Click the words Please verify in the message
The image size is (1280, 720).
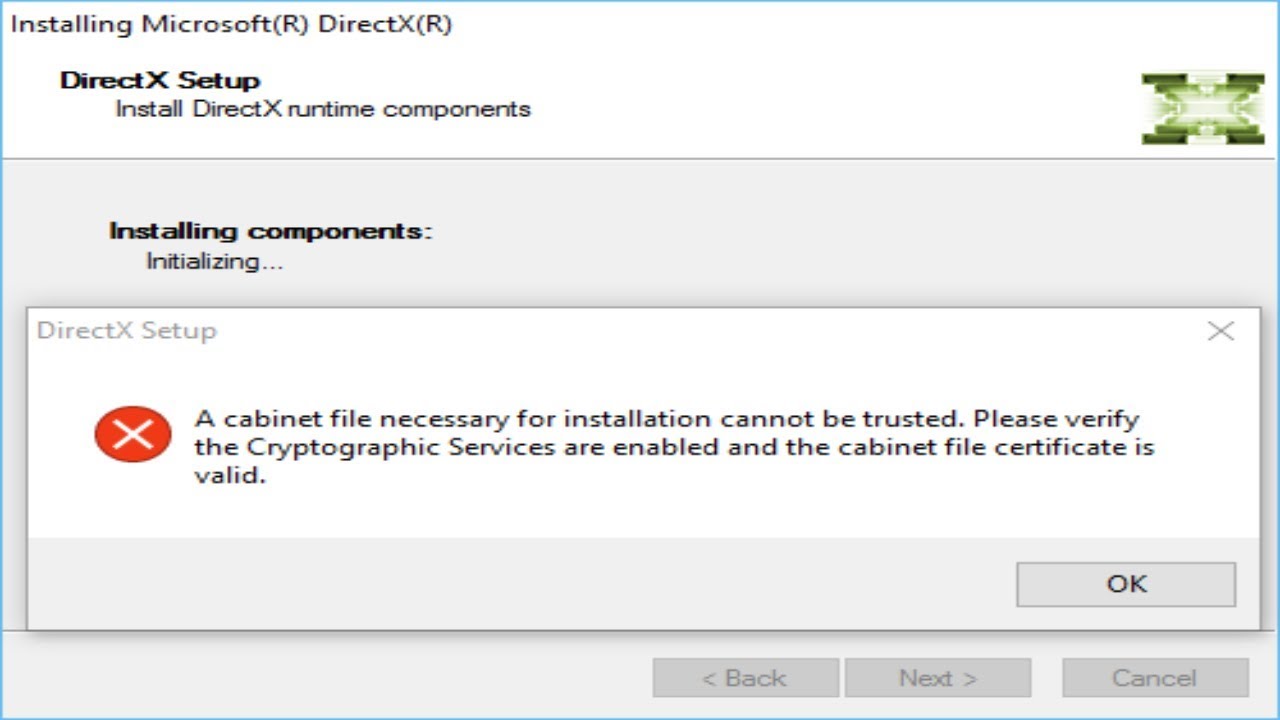pos(1057,418)
